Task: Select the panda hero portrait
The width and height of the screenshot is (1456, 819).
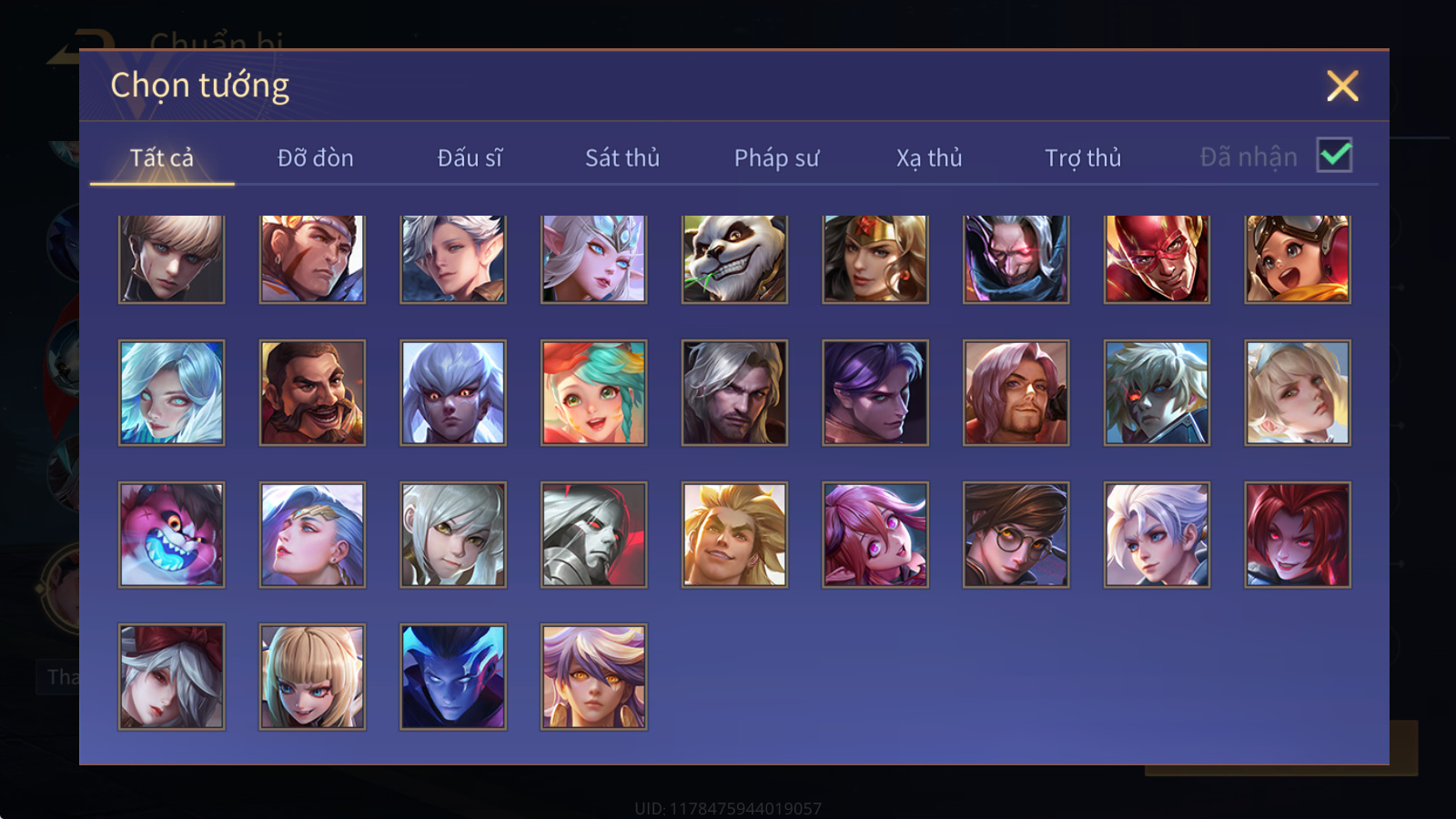Action: click(734, 258)
